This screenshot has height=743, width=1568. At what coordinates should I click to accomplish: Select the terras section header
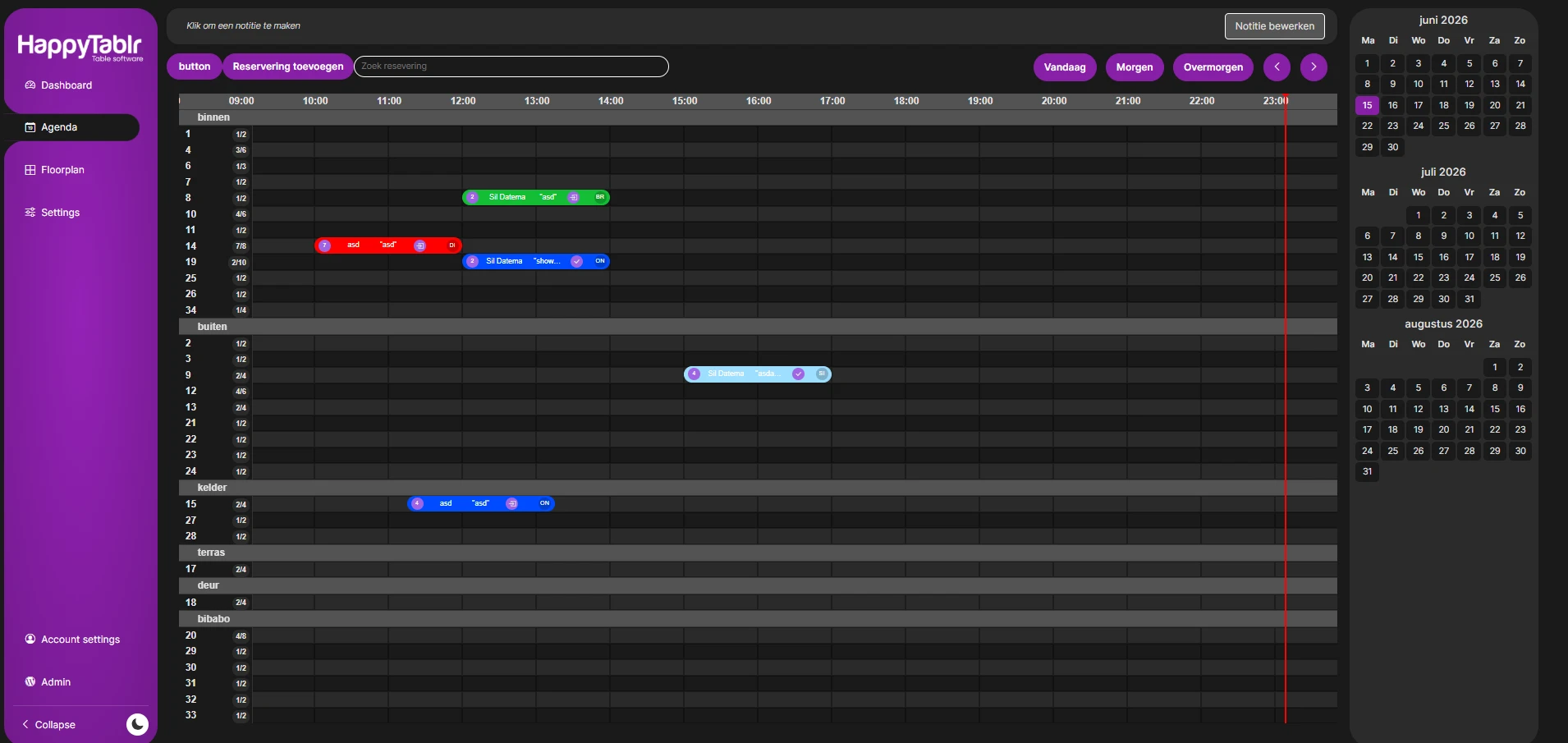point(758,553)
